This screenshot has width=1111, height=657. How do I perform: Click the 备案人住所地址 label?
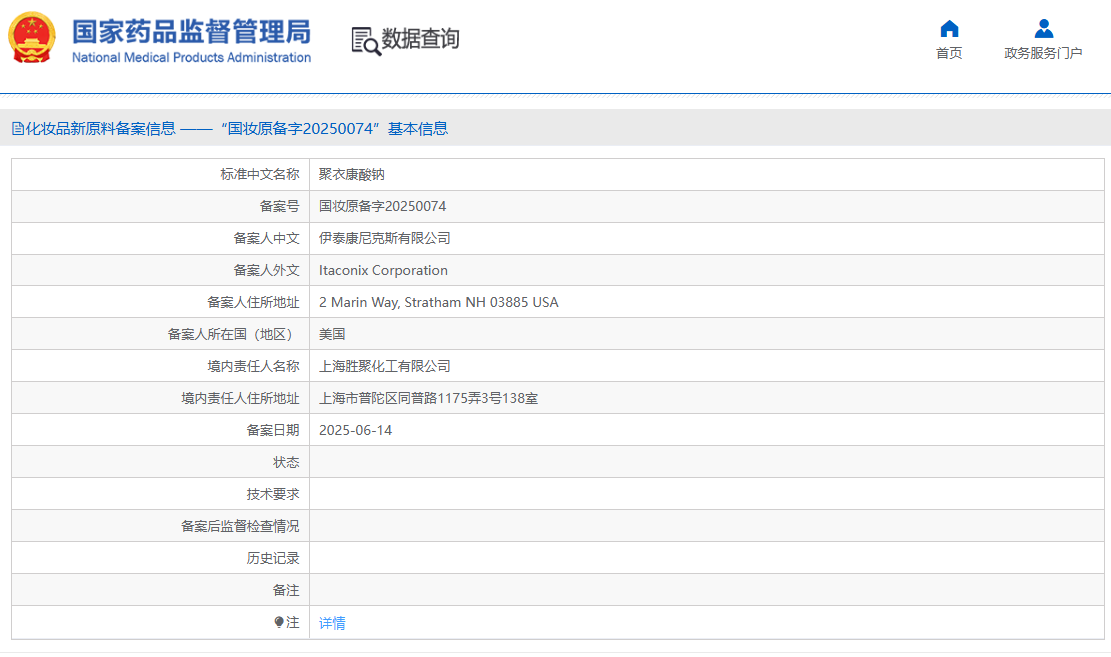tap(254, 302)
